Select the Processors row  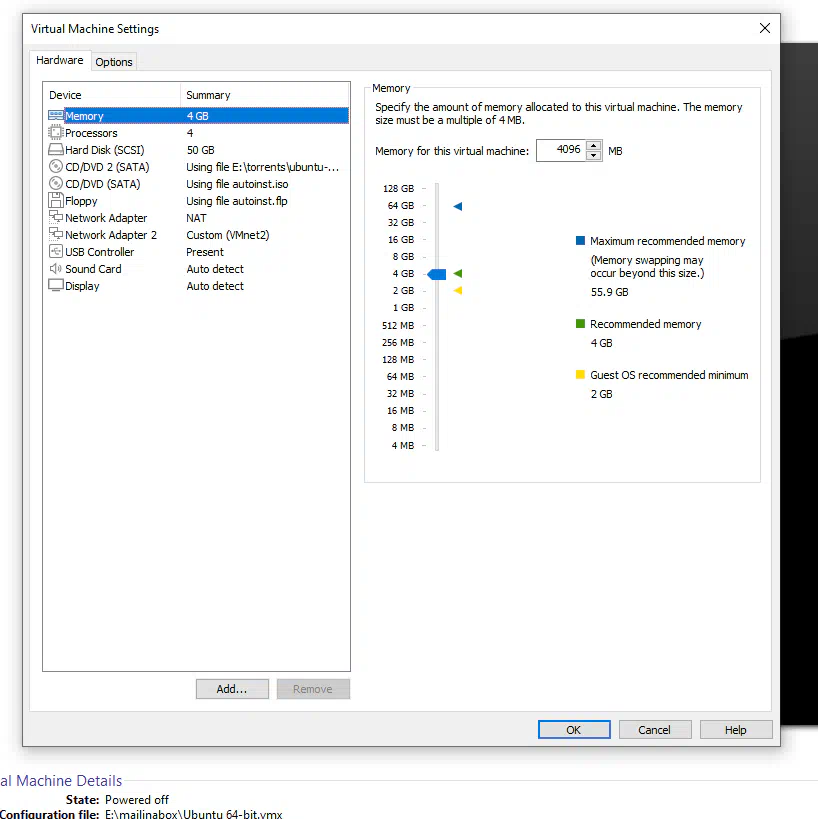tap(198, 133)
